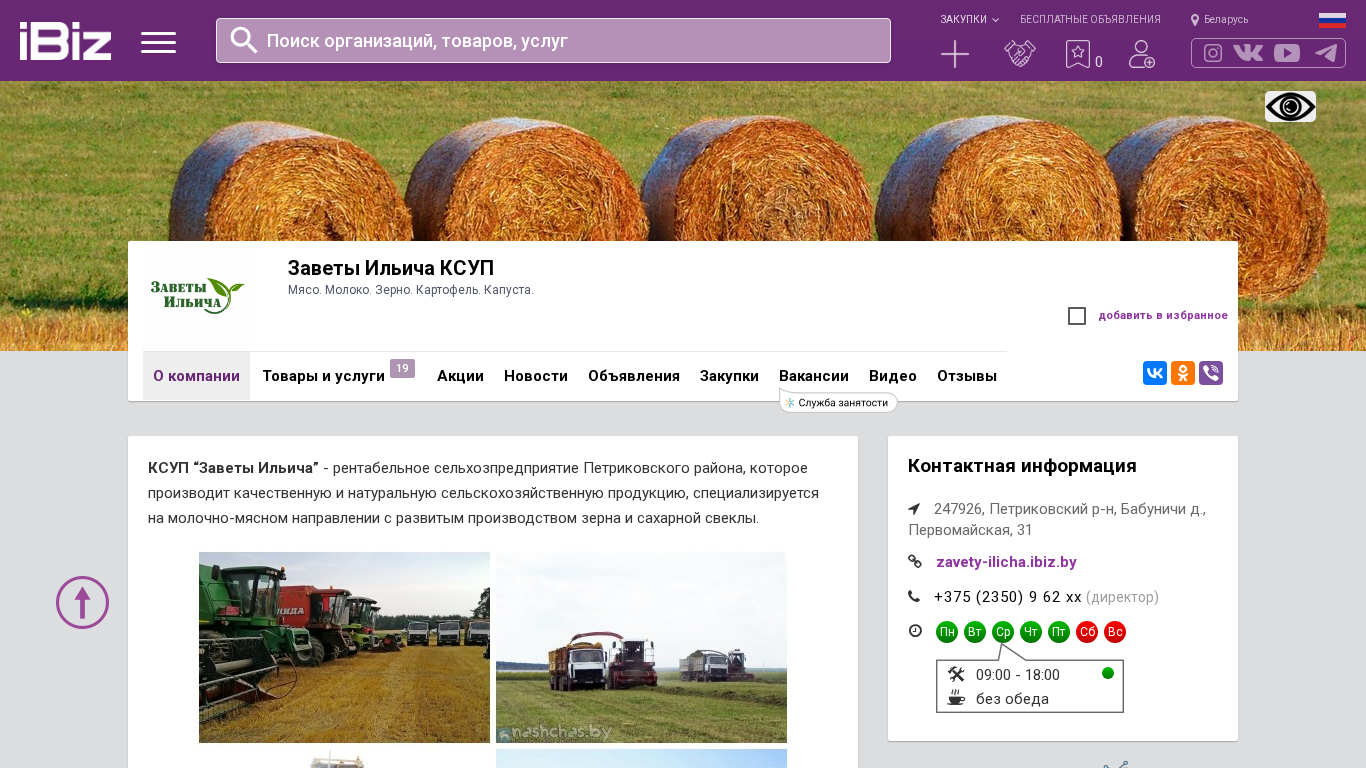
Task: Share company page on Odnoklassniki
Action: [1183, 373]
